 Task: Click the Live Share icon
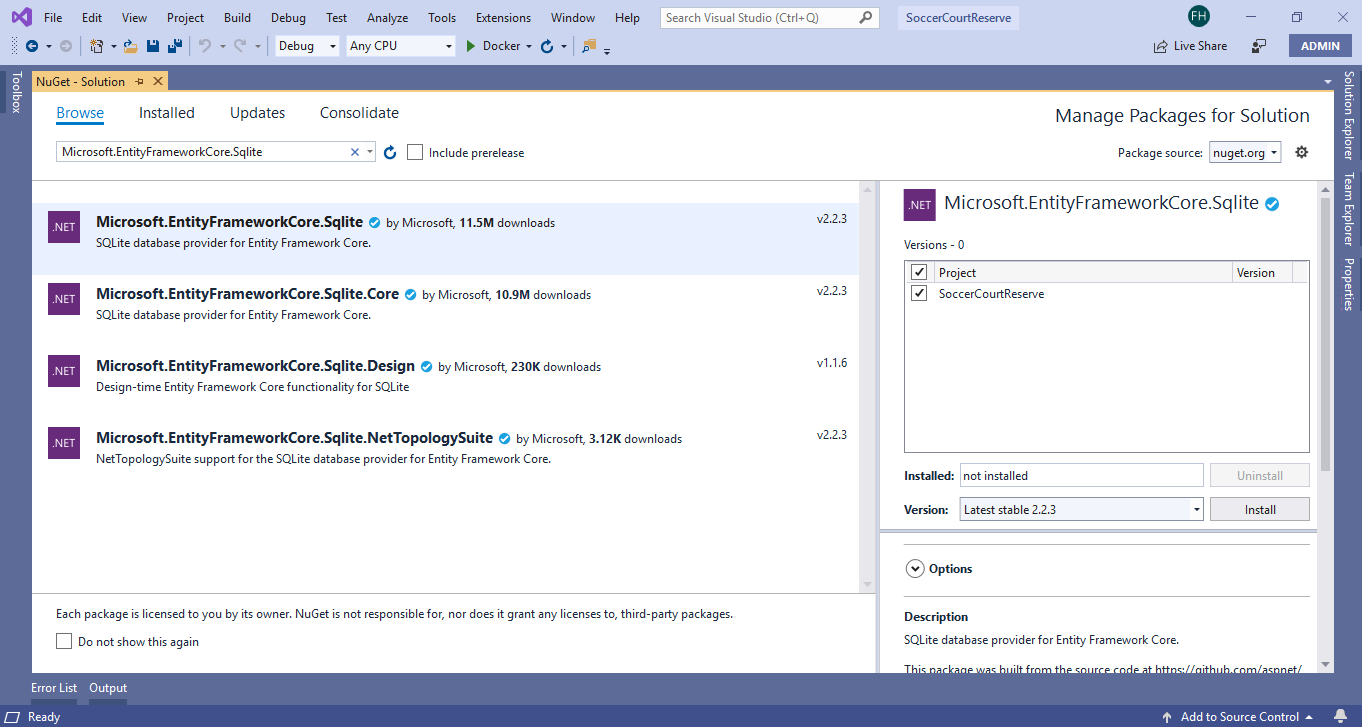pyautogui.click(x=1161, y=46)
